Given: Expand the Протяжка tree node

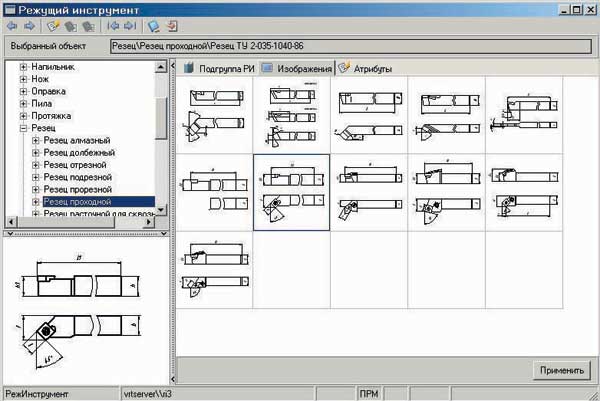Looking at the screenshot, I should [x=23, y=116].
